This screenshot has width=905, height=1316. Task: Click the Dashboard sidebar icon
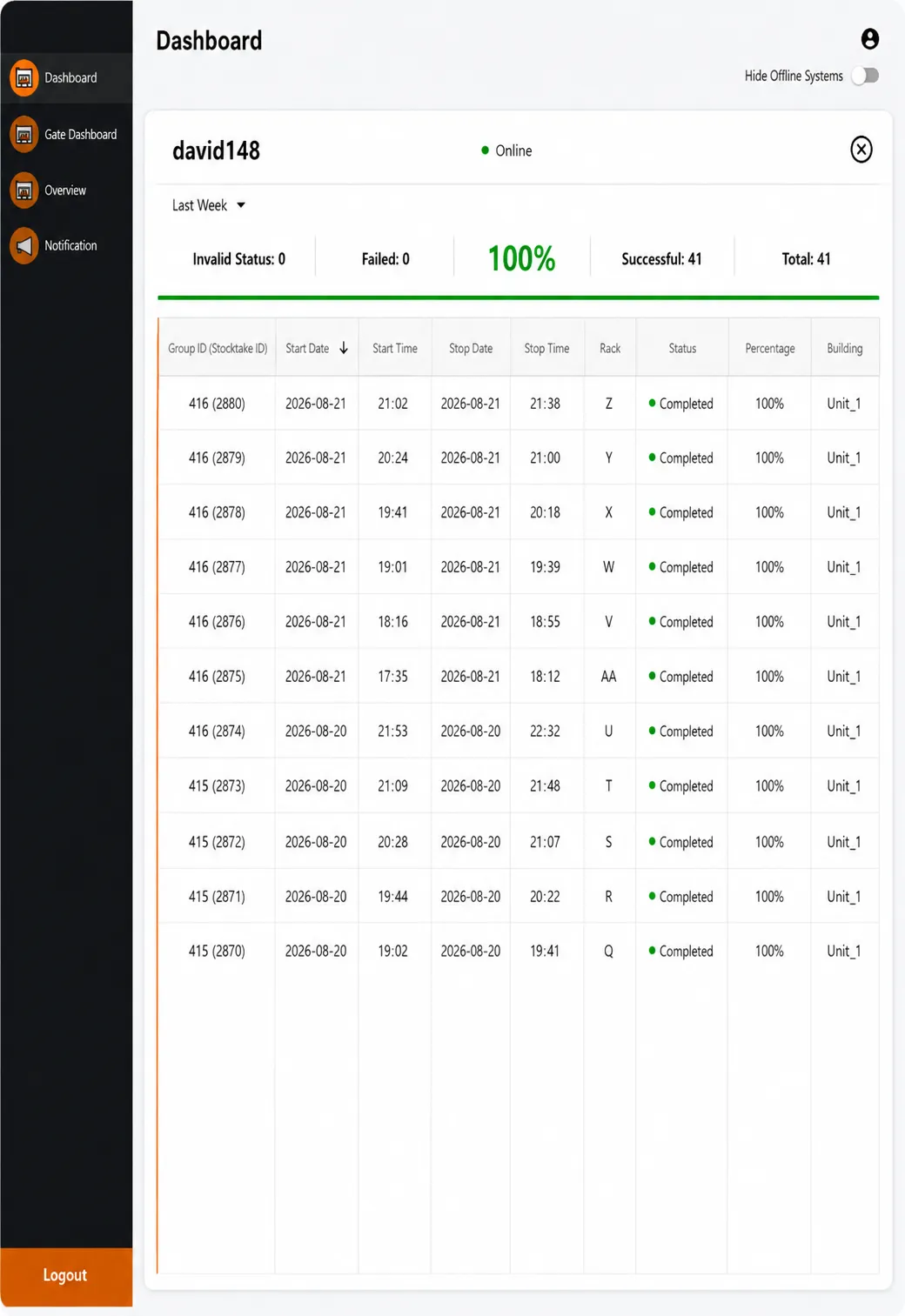pos(24,78)
